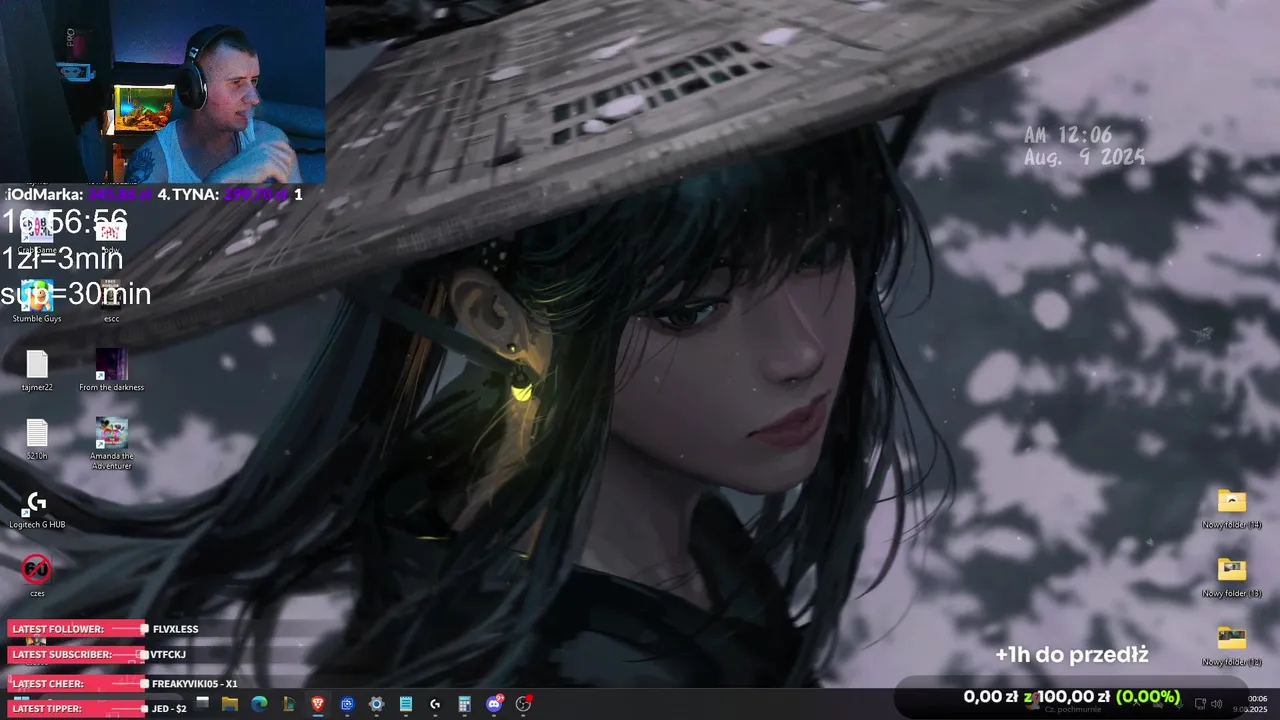This screenshot has width=1280, height=720.
Task: Open network status in system tray
Action: pos(1202,704)
